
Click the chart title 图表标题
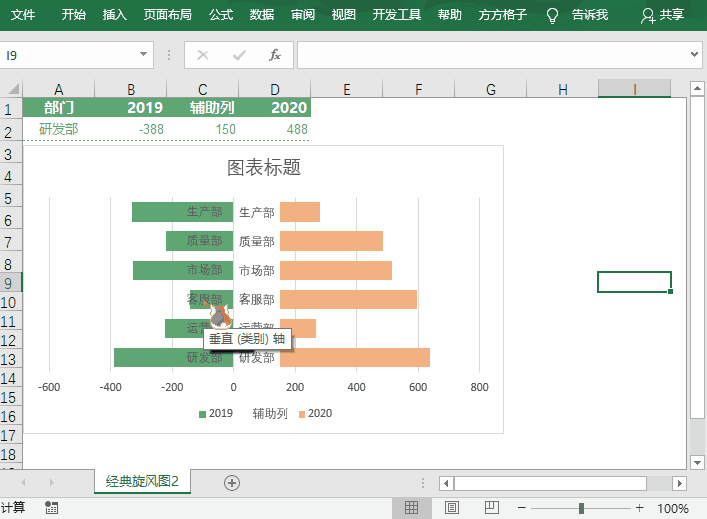pyautogui.click(x=264, y=167)
